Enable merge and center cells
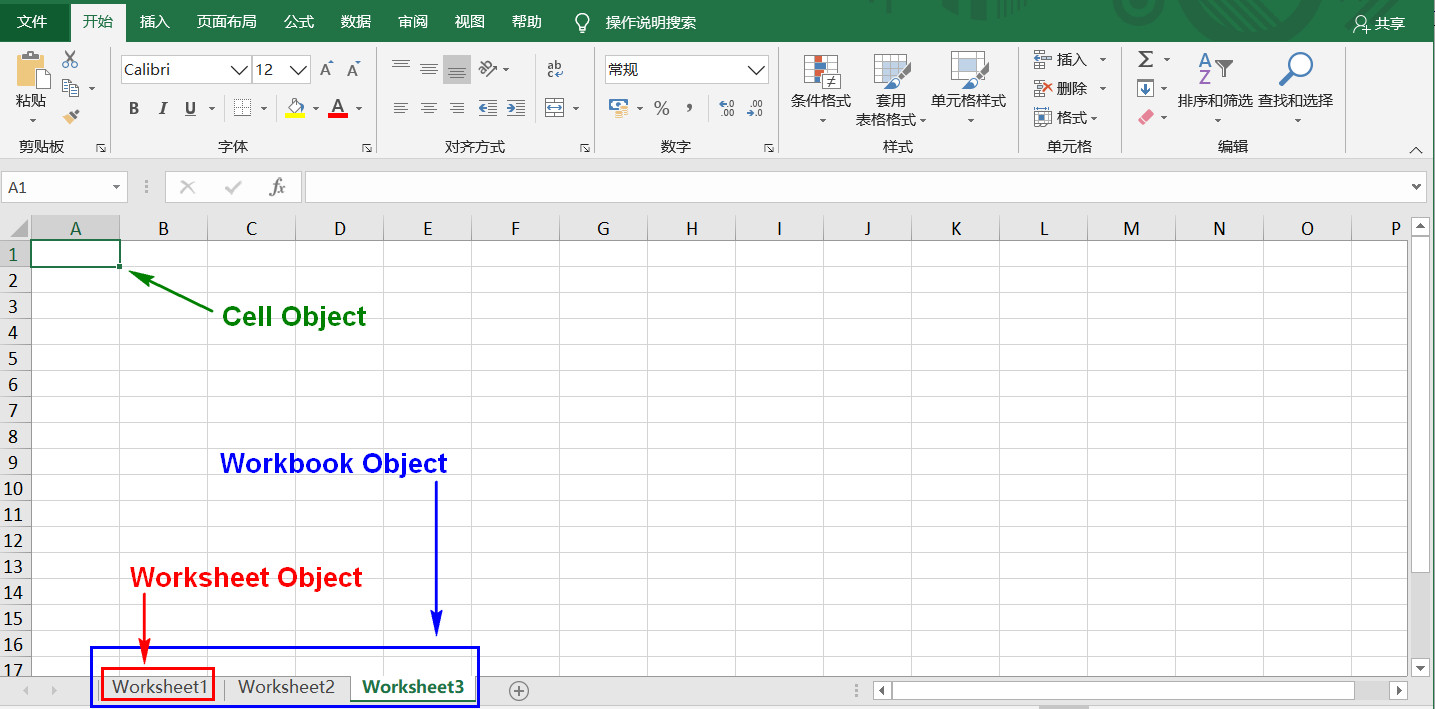Screen dimensions: 1435x709 coord(556,108)
